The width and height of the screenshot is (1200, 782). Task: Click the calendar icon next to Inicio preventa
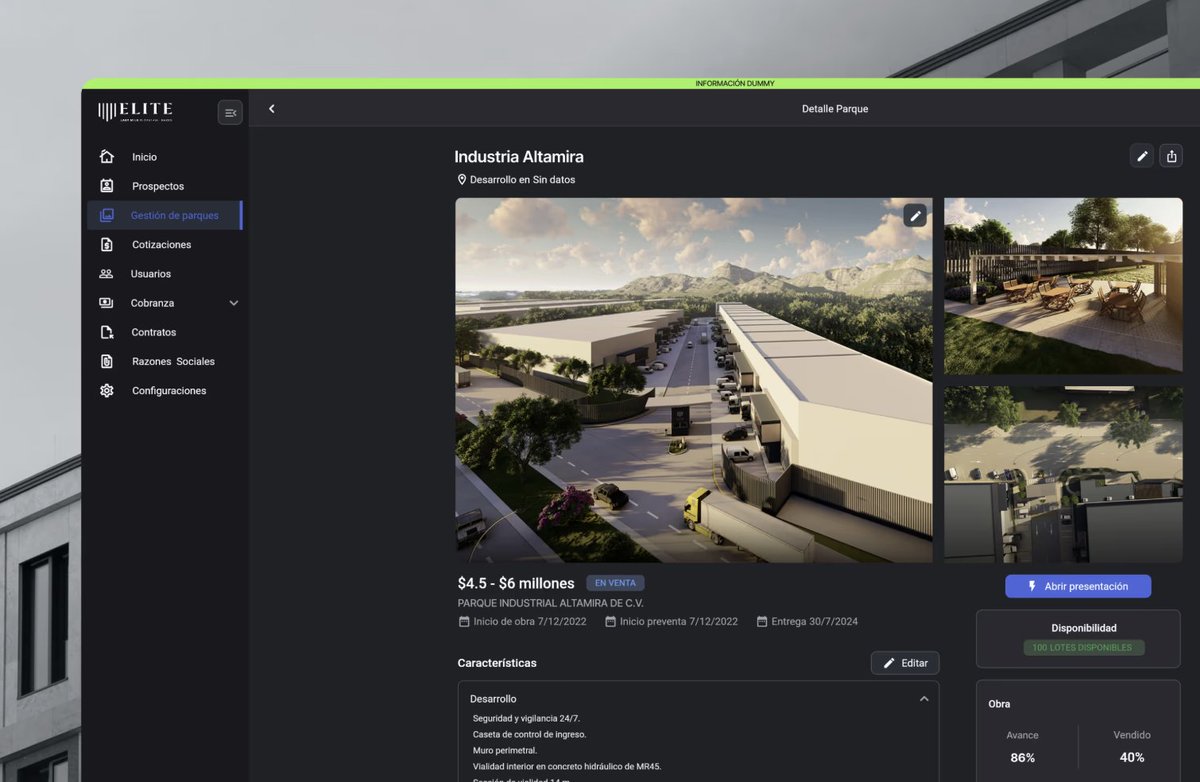click(610, 621)
